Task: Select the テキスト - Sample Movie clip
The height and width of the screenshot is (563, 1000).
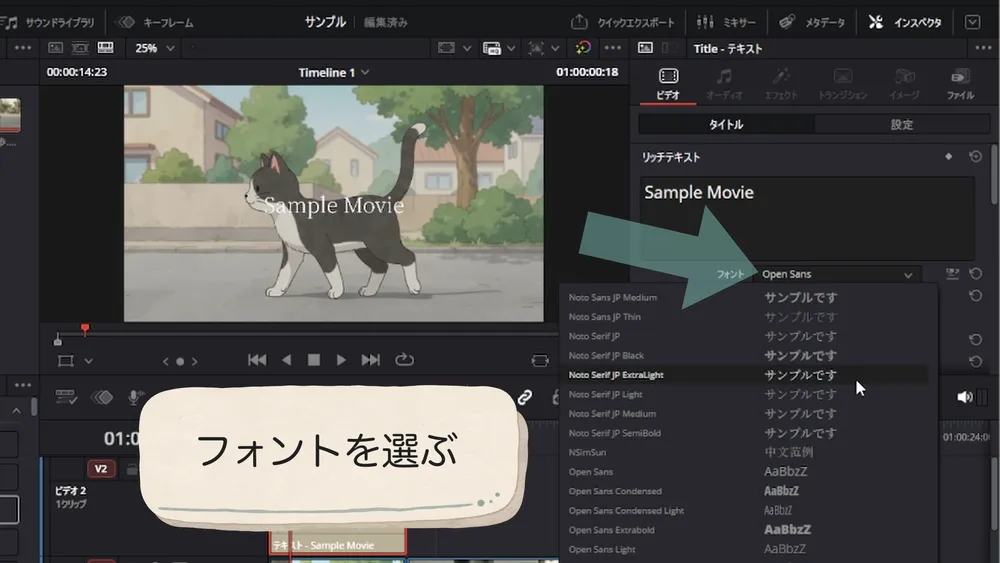Action: [337, 543]
